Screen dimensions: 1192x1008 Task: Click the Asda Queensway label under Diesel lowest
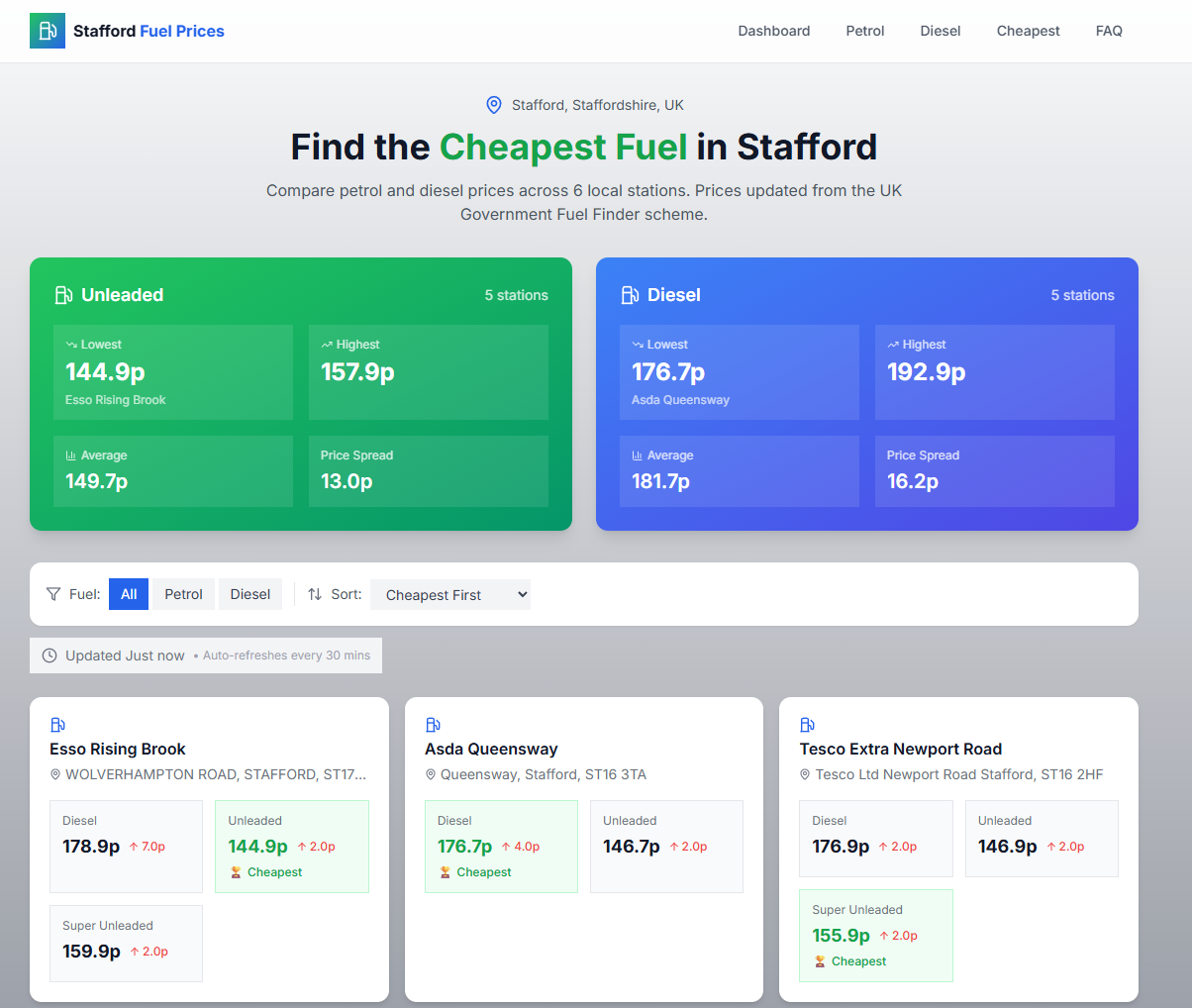point(680,400)
